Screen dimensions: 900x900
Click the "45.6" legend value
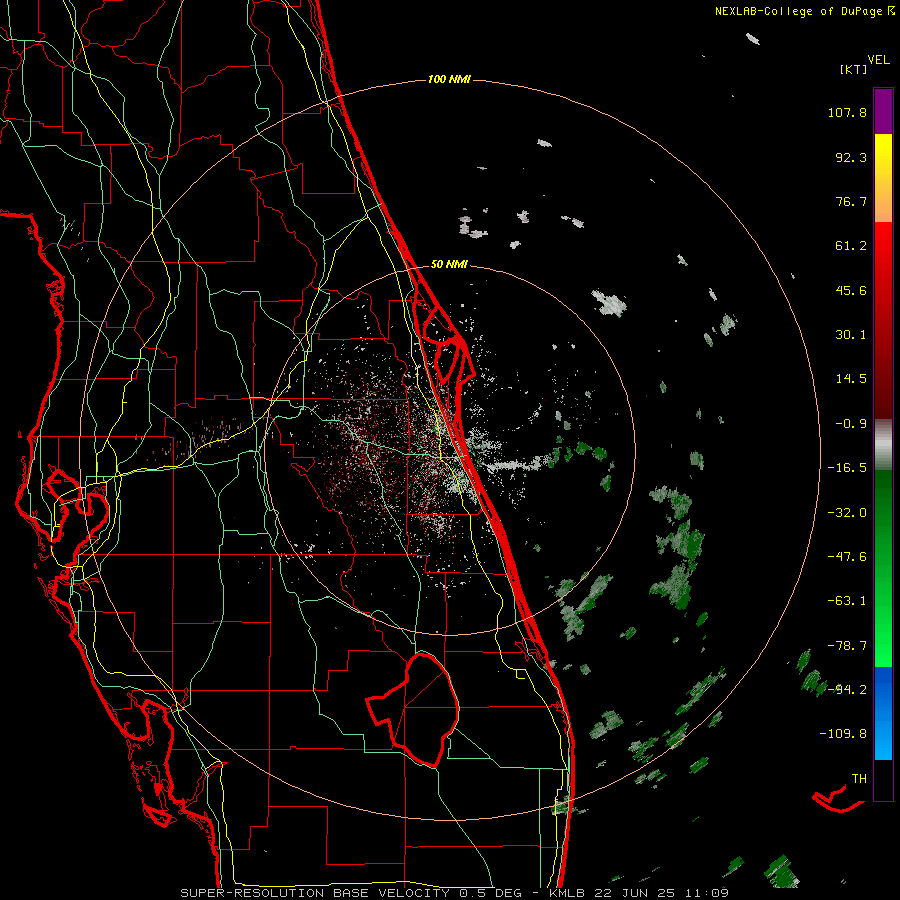(851, 290)
